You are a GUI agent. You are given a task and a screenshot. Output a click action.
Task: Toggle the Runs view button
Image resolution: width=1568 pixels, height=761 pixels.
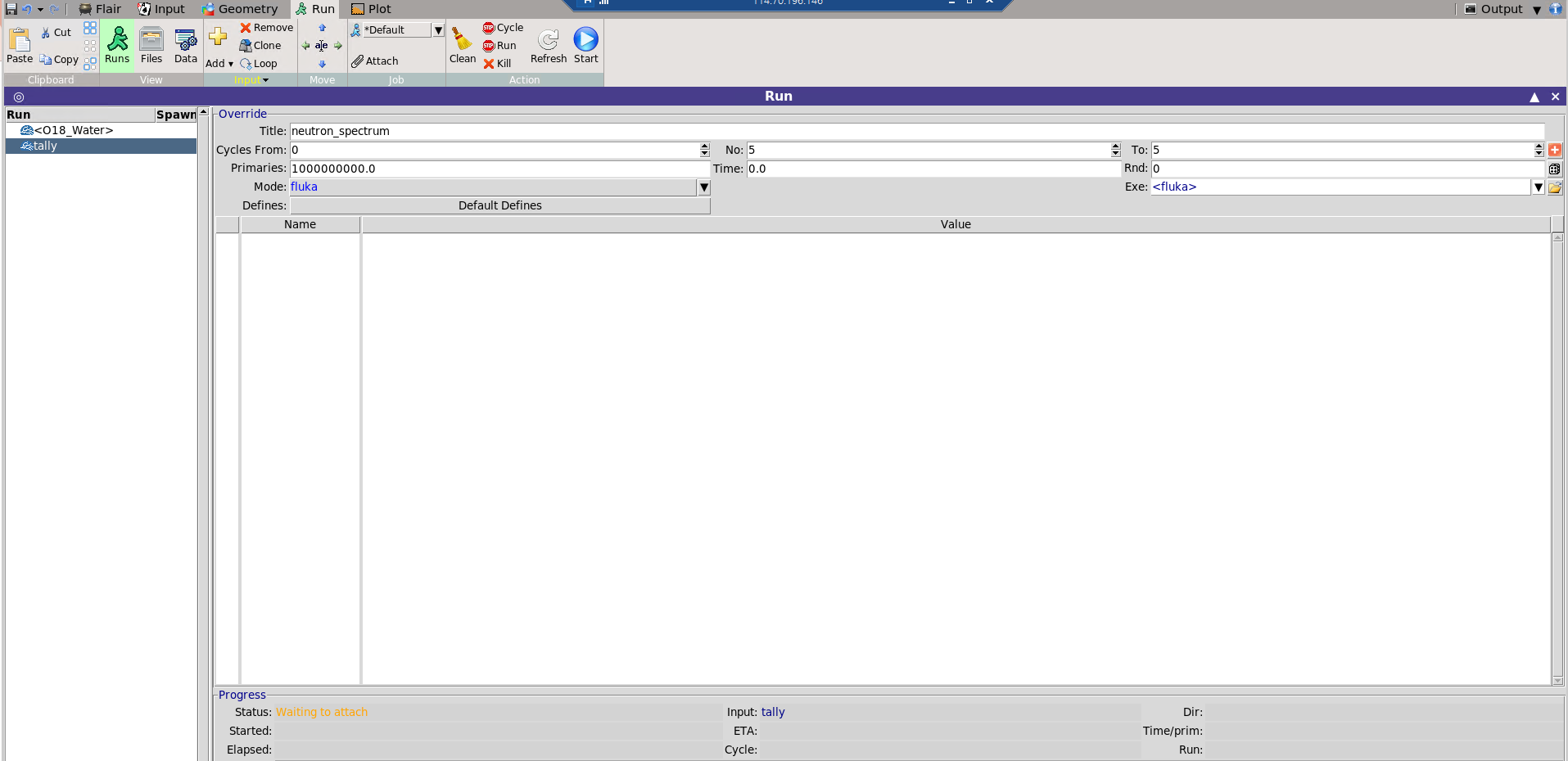click(117, 45)
